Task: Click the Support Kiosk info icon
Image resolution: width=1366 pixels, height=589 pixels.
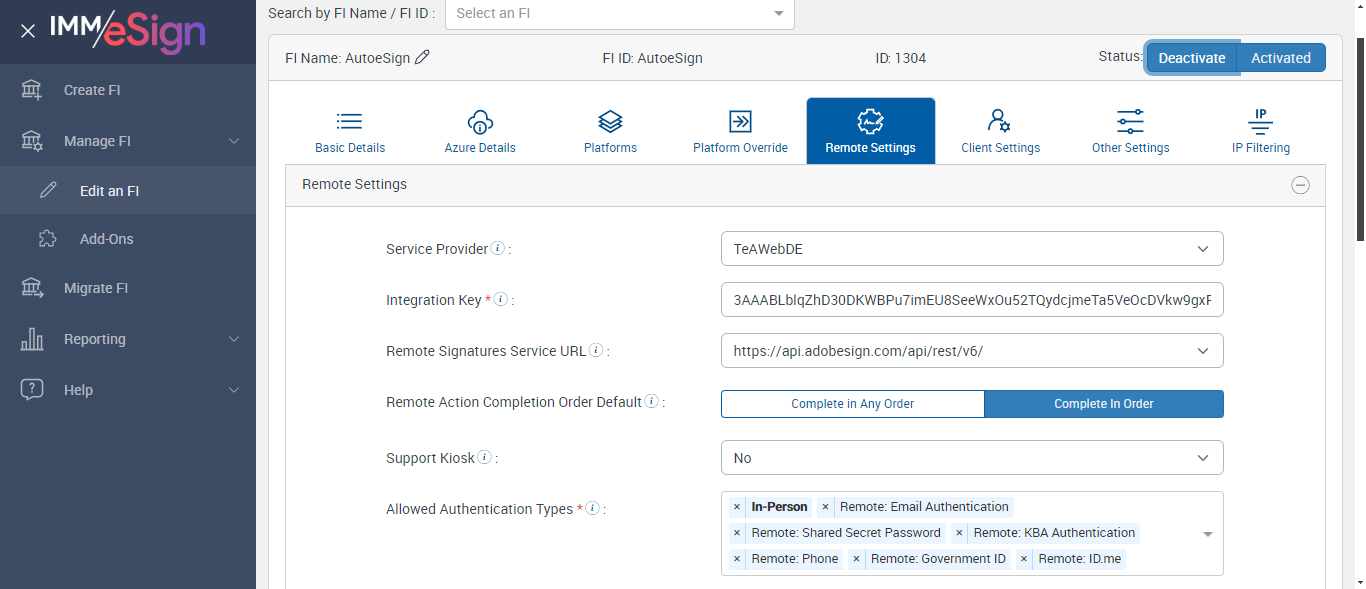Action: pyautogui.click(x=485, y=458)
